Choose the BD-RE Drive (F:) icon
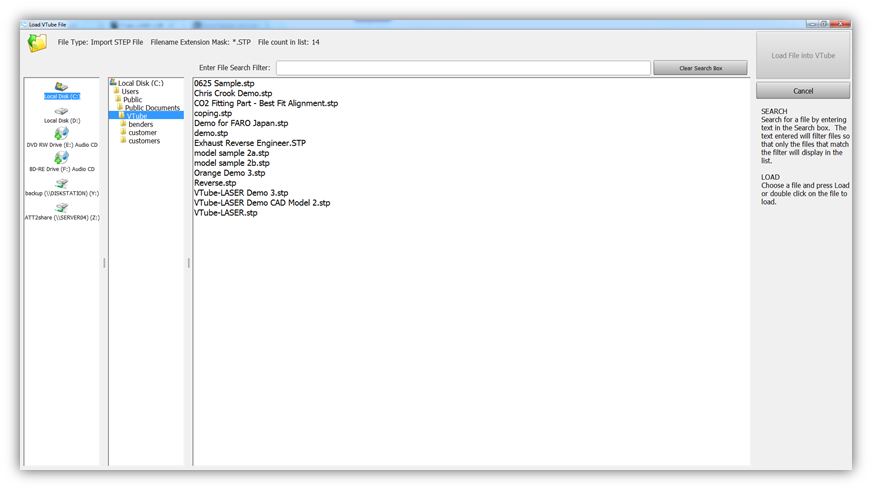872x490 pixels. point(62,158)
